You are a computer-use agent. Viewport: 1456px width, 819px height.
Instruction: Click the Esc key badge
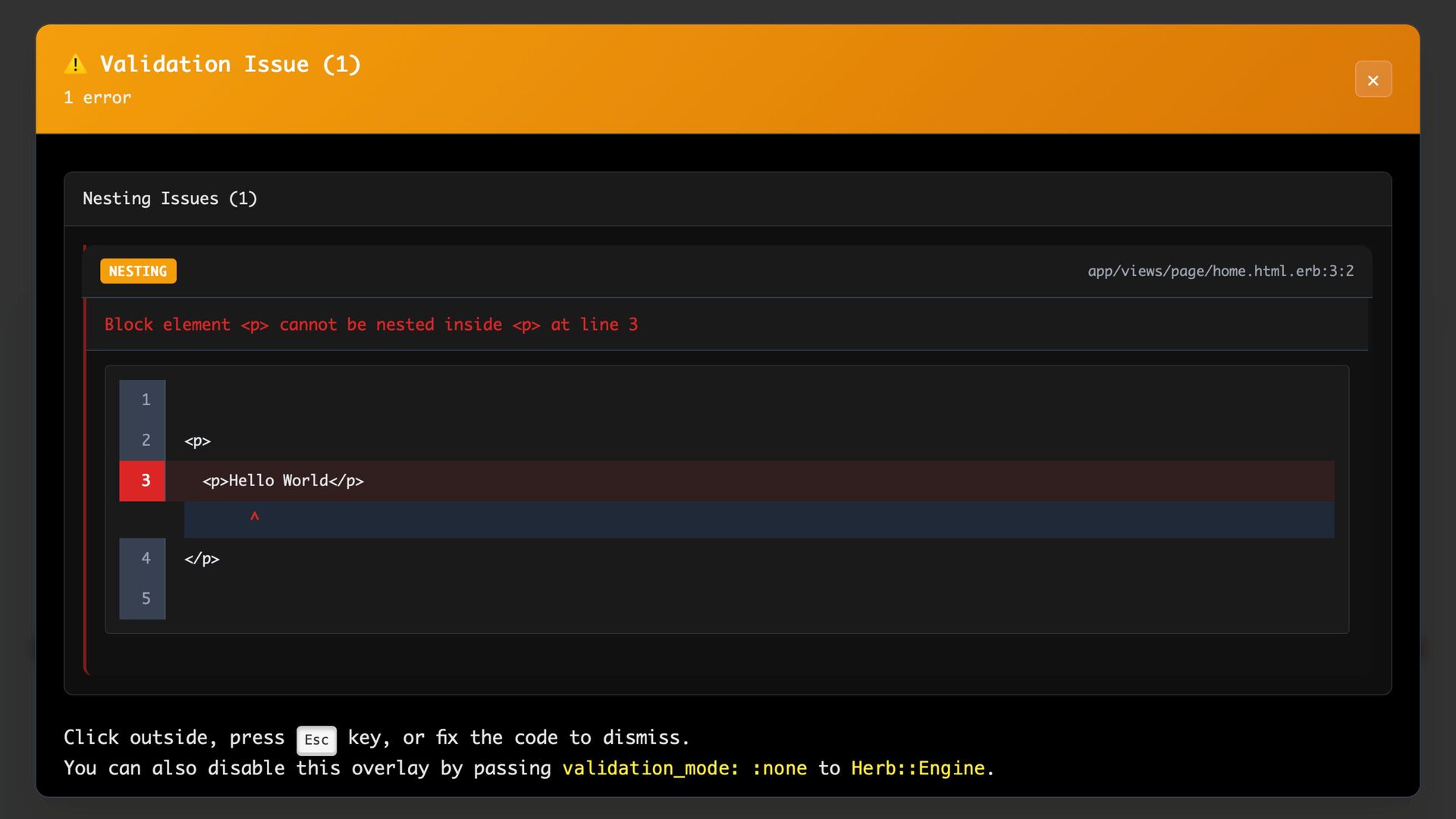(316, 740)
